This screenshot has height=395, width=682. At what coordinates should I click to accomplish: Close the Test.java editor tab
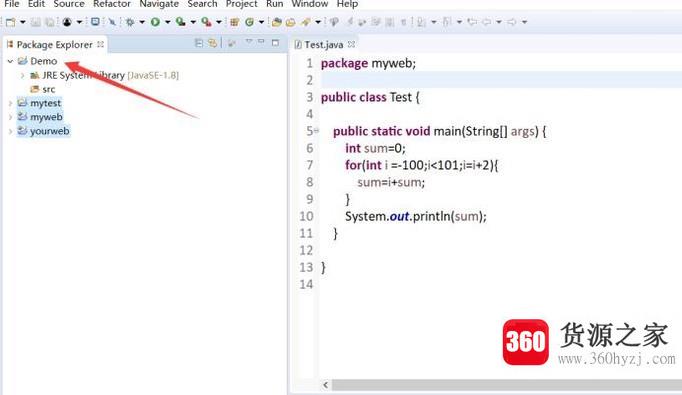pyautogui.click(x=351, y=44)
